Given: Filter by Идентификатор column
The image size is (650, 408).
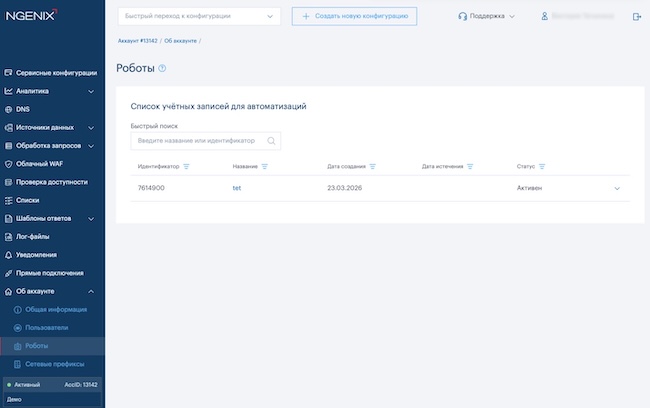Looking at the screenshot, I should tap(186, 167).
